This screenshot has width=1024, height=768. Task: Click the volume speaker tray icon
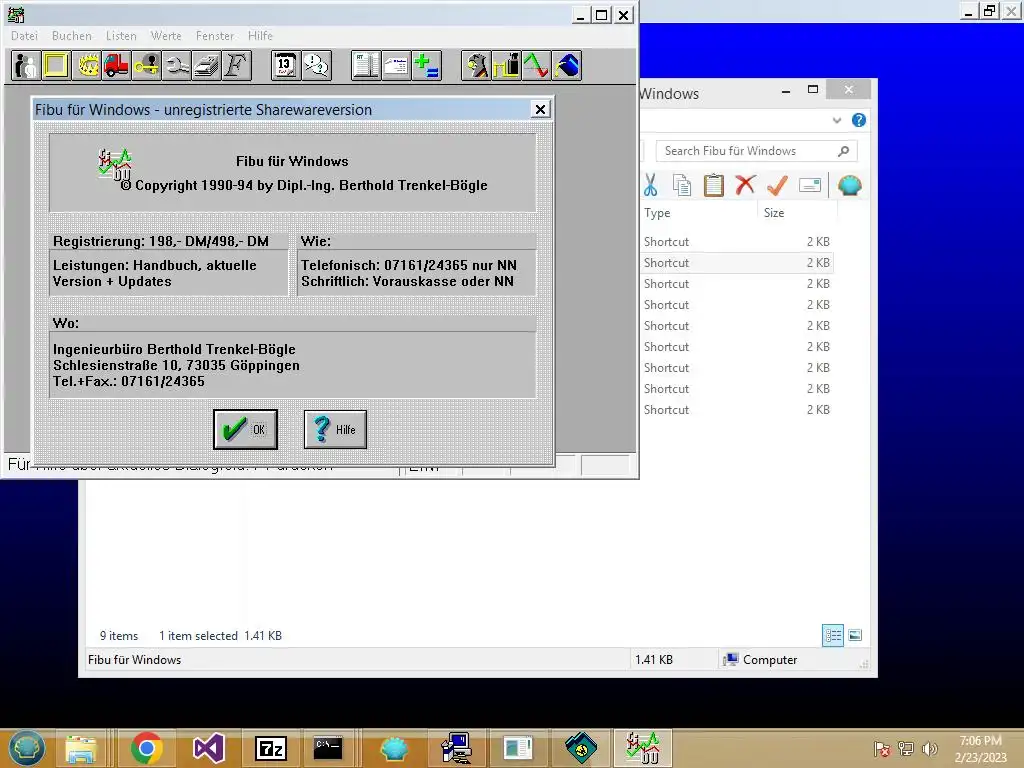929,748
